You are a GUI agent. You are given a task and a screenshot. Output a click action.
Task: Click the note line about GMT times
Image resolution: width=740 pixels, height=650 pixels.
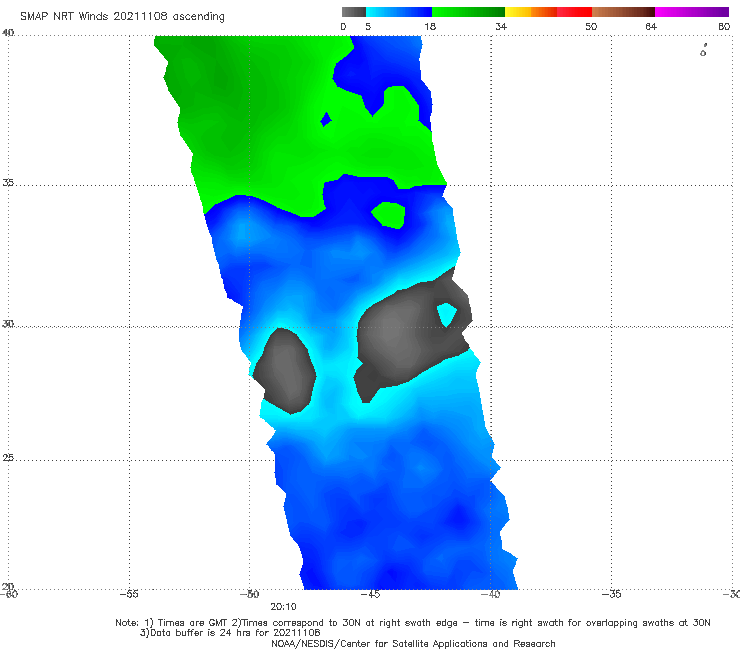(413, 623)
